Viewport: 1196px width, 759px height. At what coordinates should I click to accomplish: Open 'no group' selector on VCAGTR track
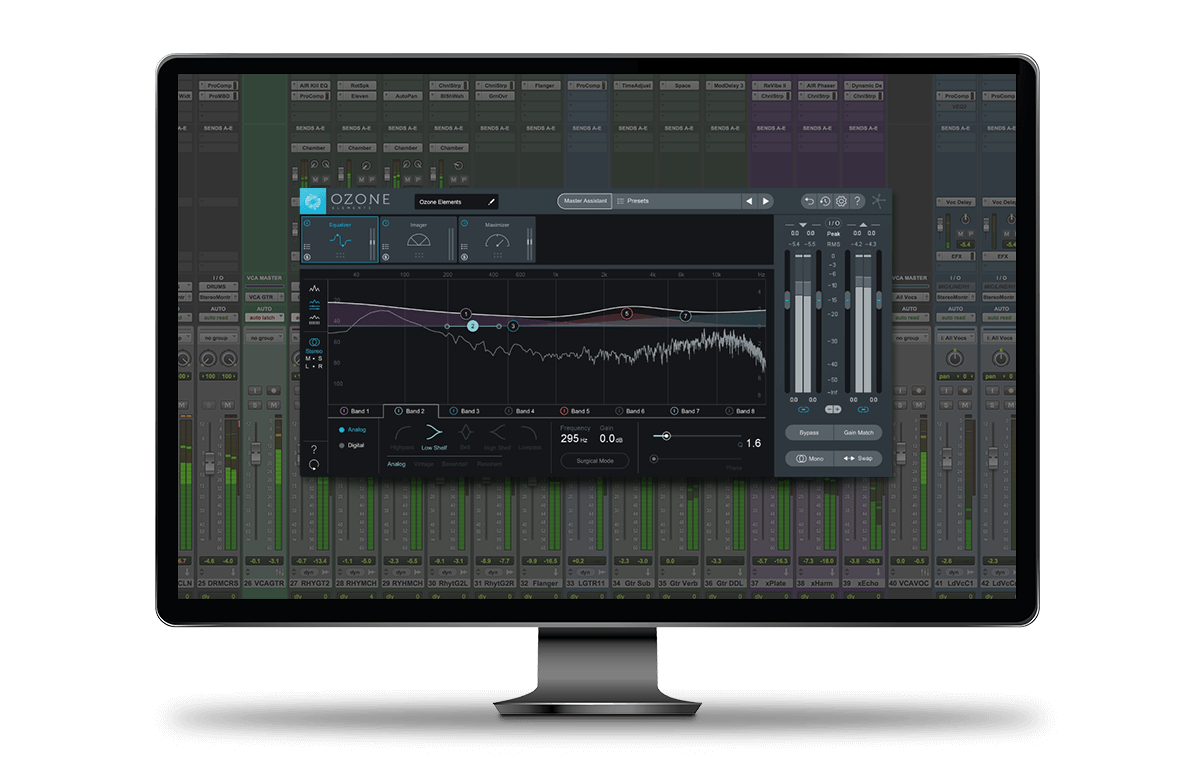tap(264, 338)
